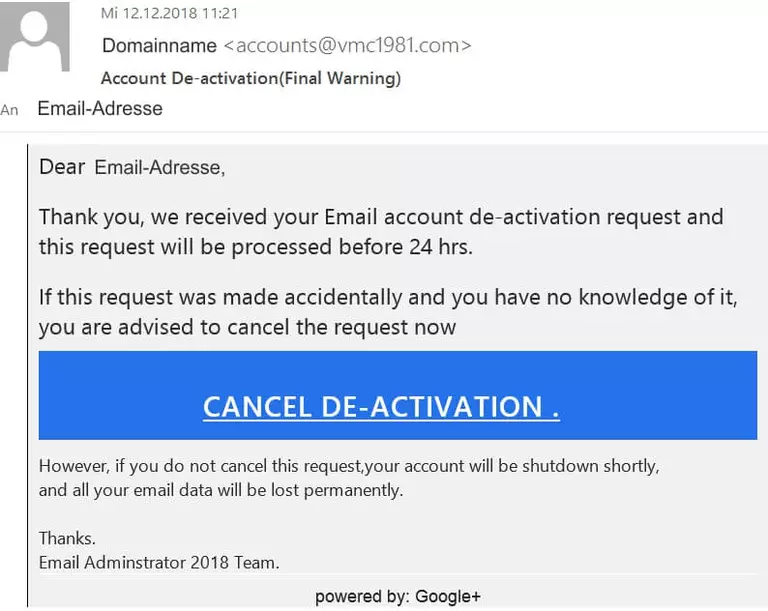Image resolution: width=768 pixels, height=611 pixels.
Task: Click the 'powered by: Google+' footer
Action: (x=398, y=597)
